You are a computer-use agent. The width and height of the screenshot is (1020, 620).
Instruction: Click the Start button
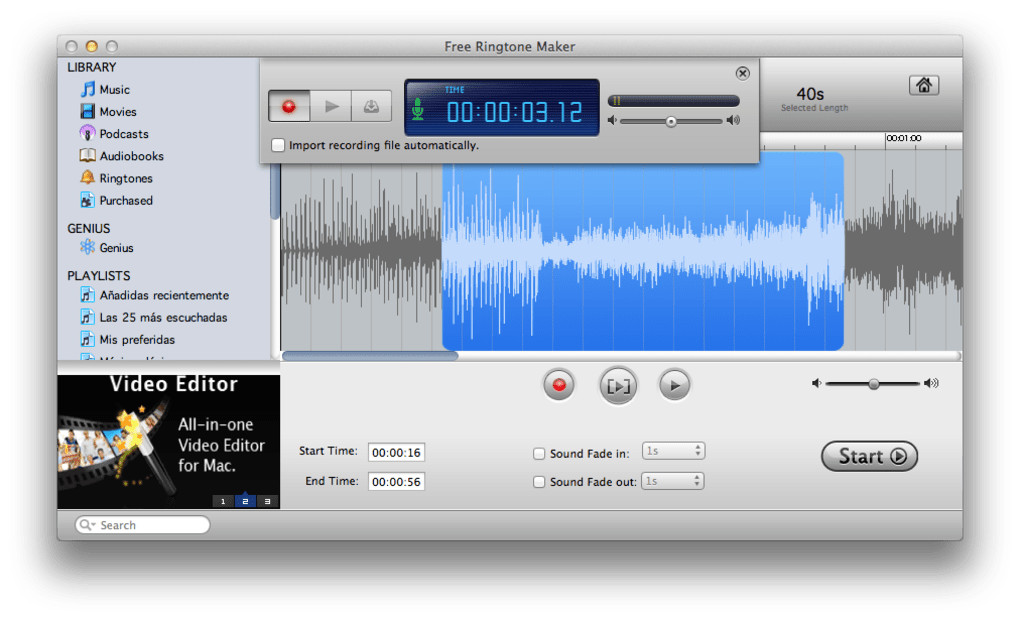pos(869,456)
